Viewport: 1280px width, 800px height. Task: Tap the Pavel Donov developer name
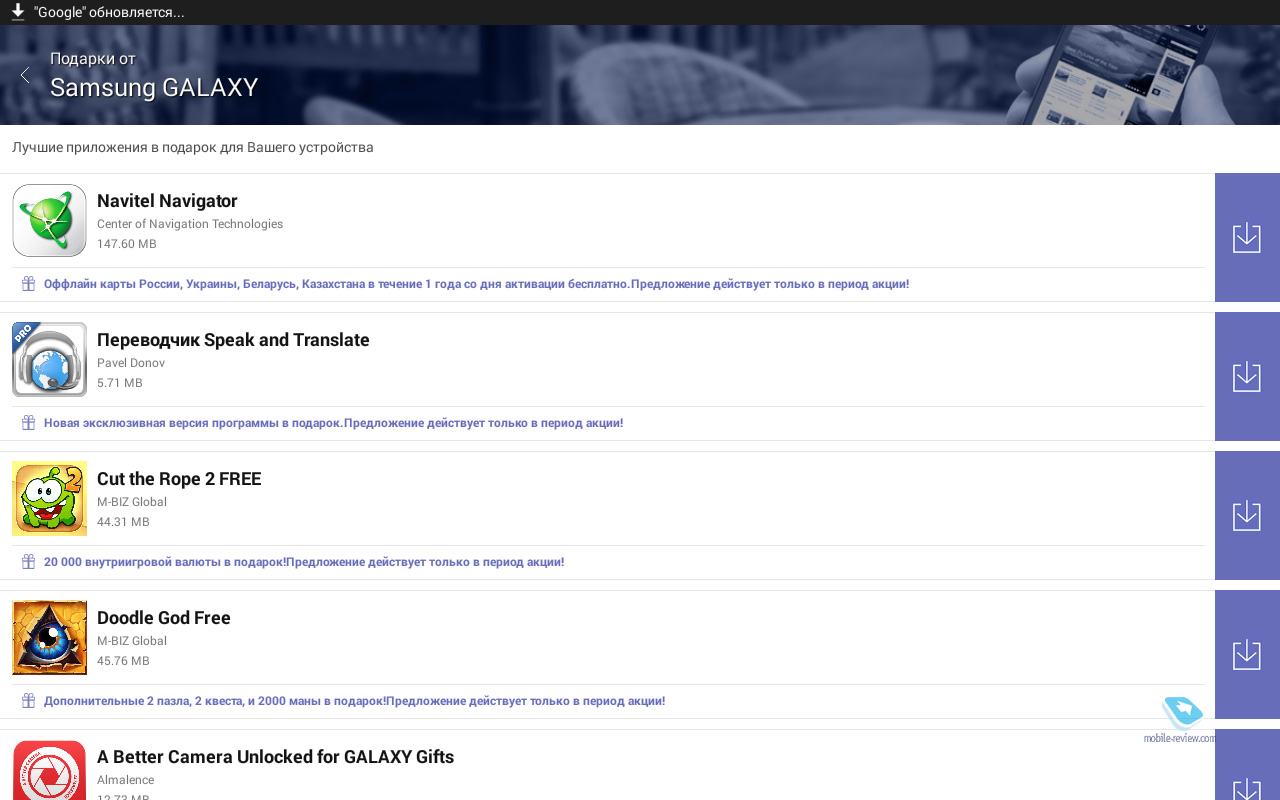click(131, 363)
